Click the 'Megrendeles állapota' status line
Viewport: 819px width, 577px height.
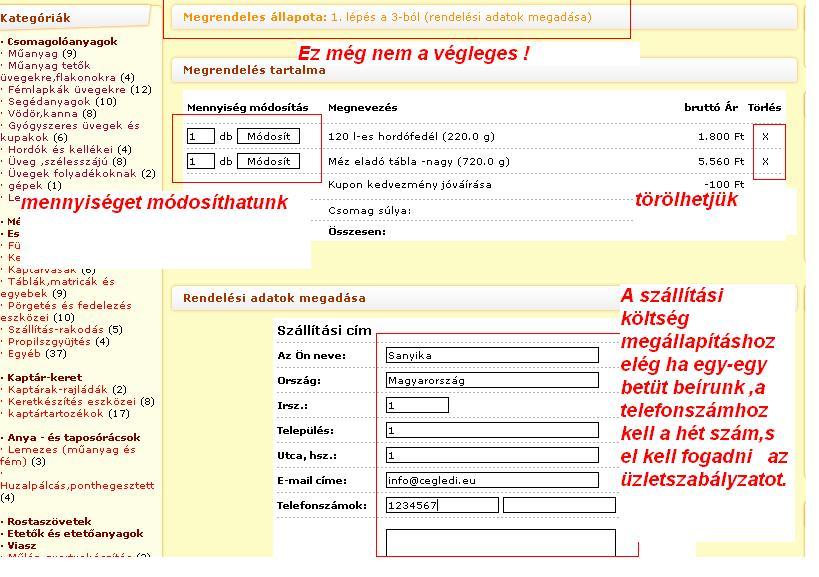[x=387, y=17]
